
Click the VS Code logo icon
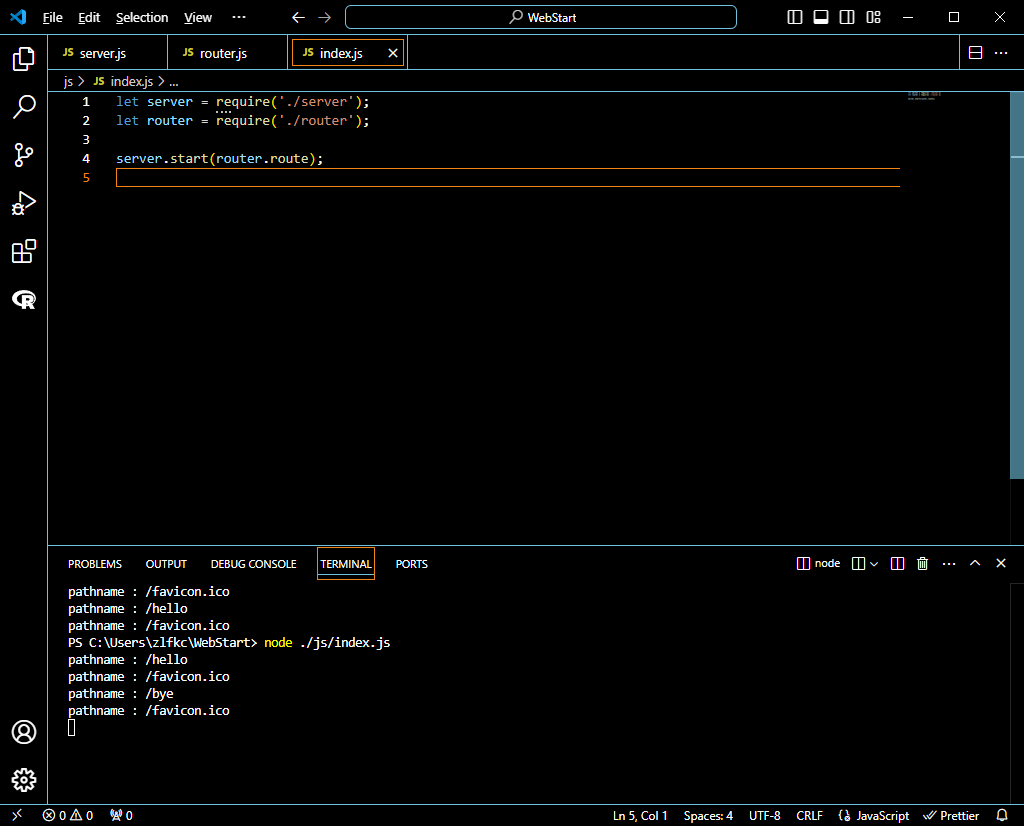tap(18, 17)
